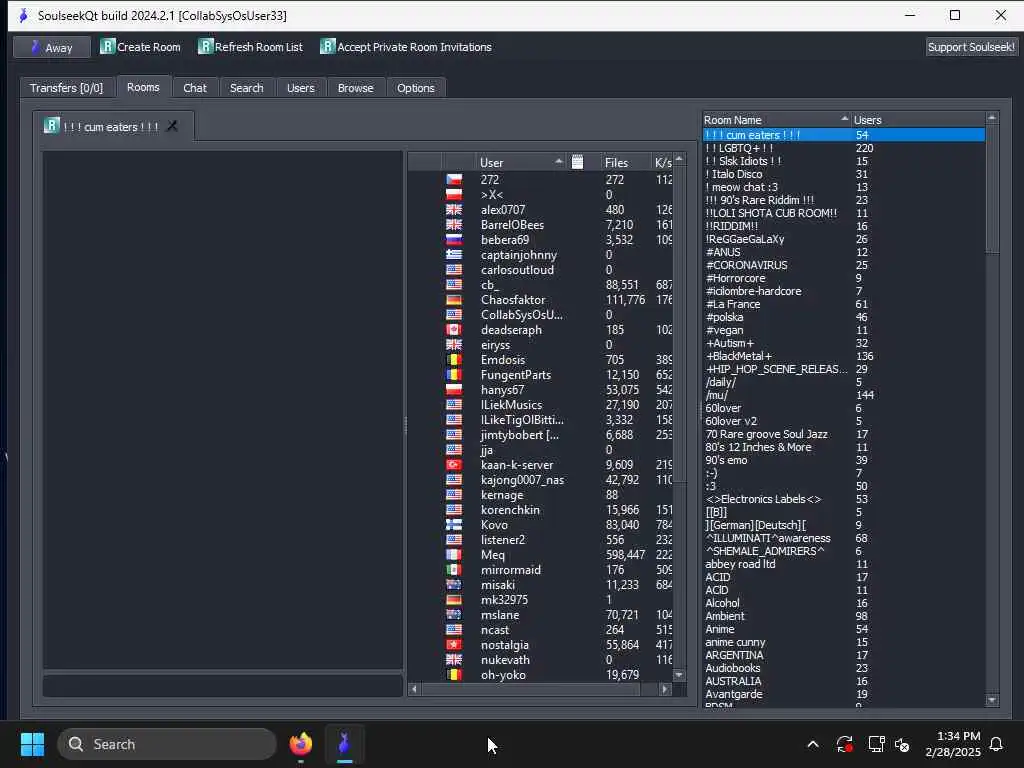The width and height of the screenshot is (1024, 768).
Task: Click the Support Soulseek! button
Action: coord(971,47)
